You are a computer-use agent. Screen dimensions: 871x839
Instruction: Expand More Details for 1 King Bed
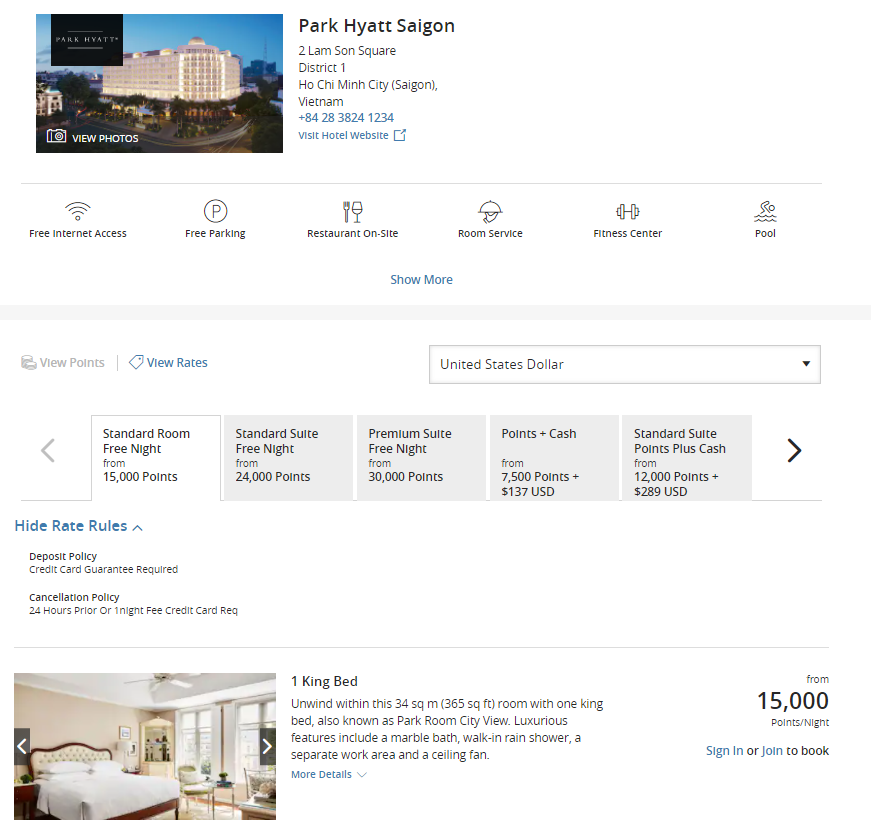(329, 774)
